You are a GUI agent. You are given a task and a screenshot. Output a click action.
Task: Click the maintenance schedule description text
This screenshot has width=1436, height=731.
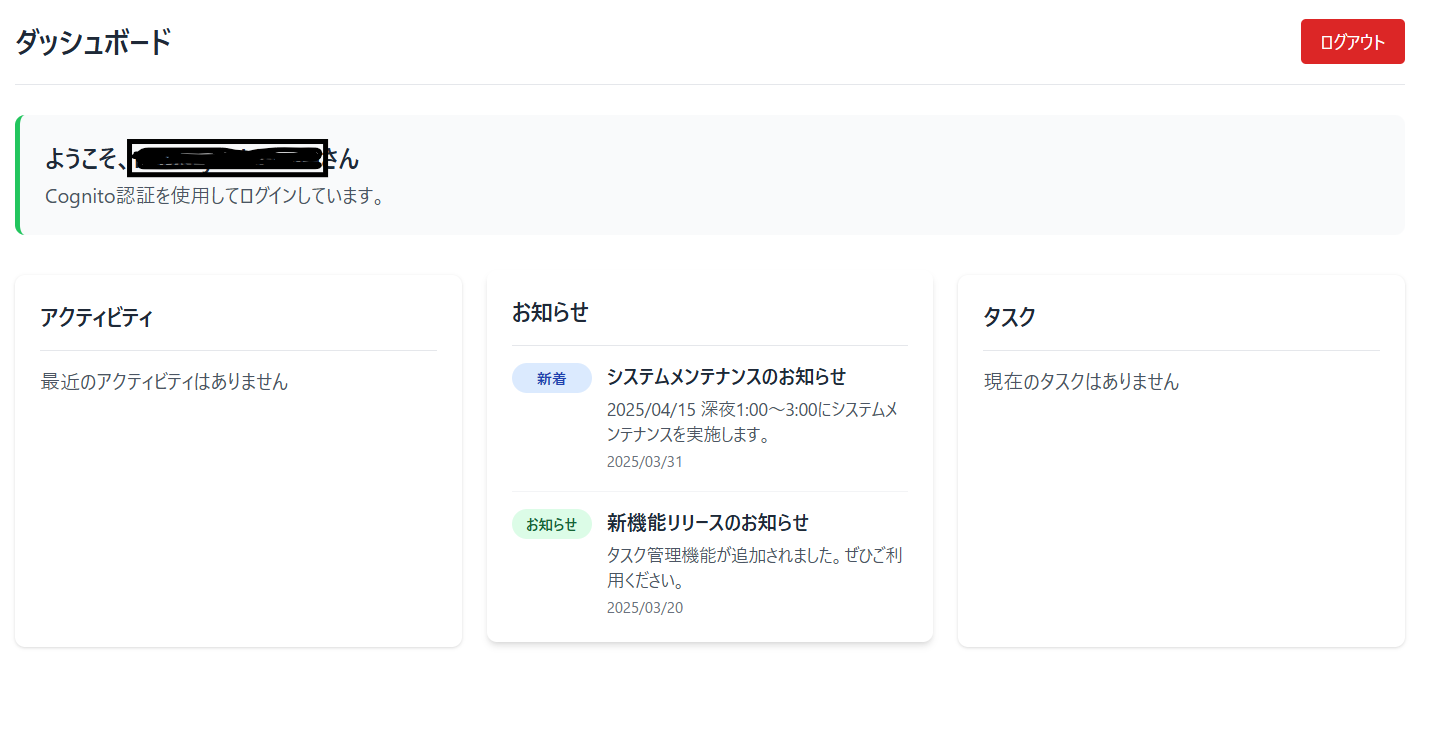pos(752,422)
